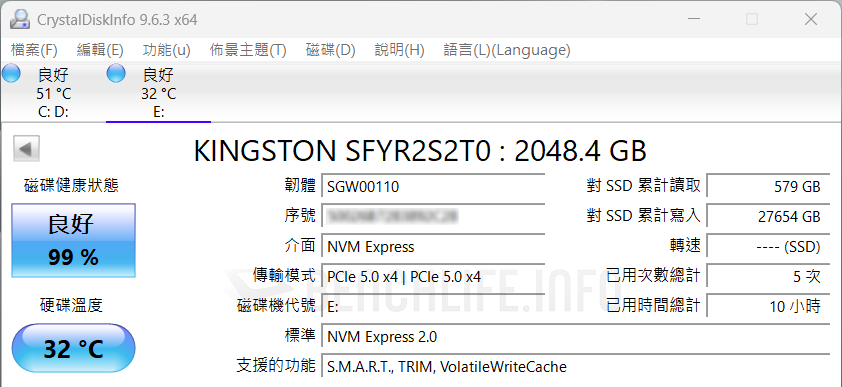This screenshot has height=387, width=842.
Task: Click the 32 °C temperature button
Action: point(74,348)
